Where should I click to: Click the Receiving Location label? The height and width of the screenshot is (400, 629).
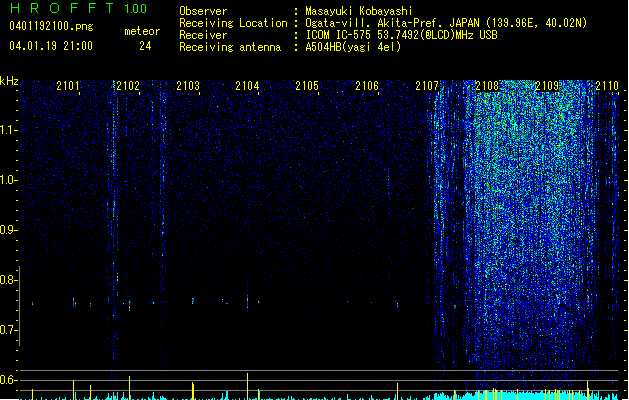pyautogui.click(x=233, y=23)
